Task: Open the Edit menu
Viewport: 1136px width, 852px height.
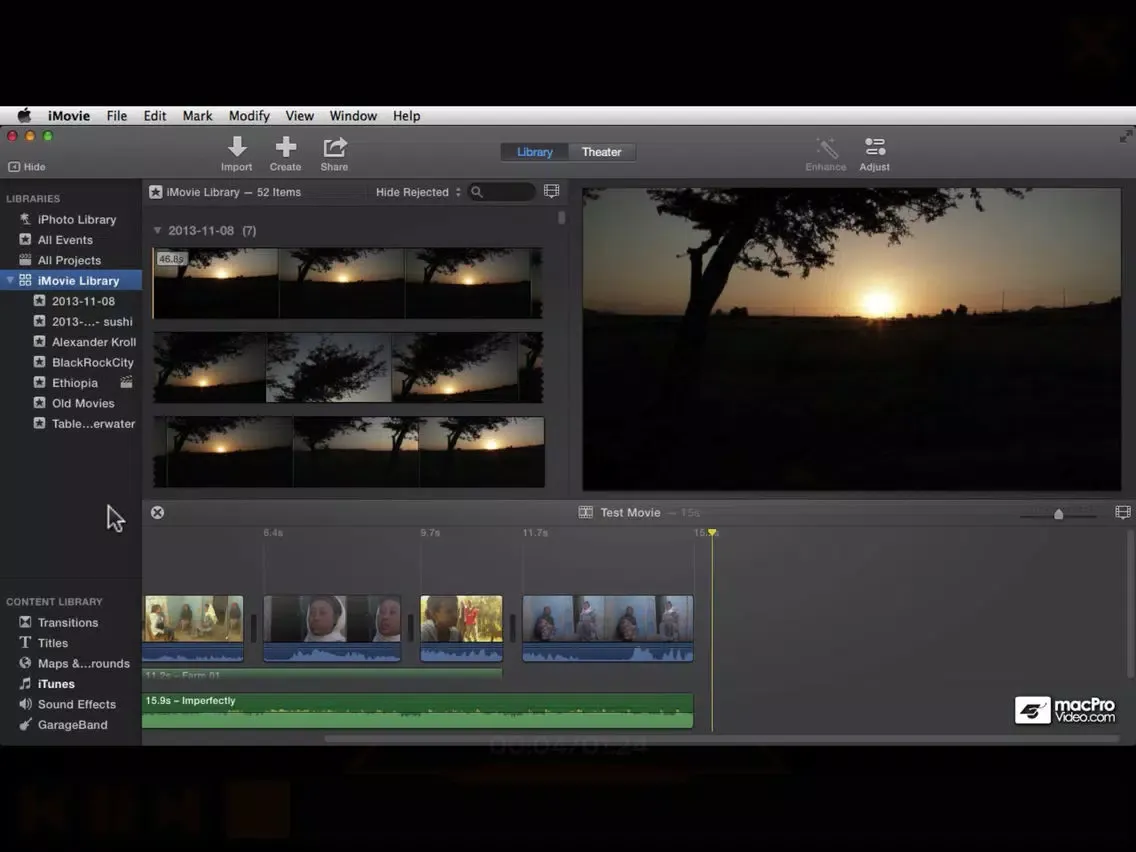Action: click(155, 116)
